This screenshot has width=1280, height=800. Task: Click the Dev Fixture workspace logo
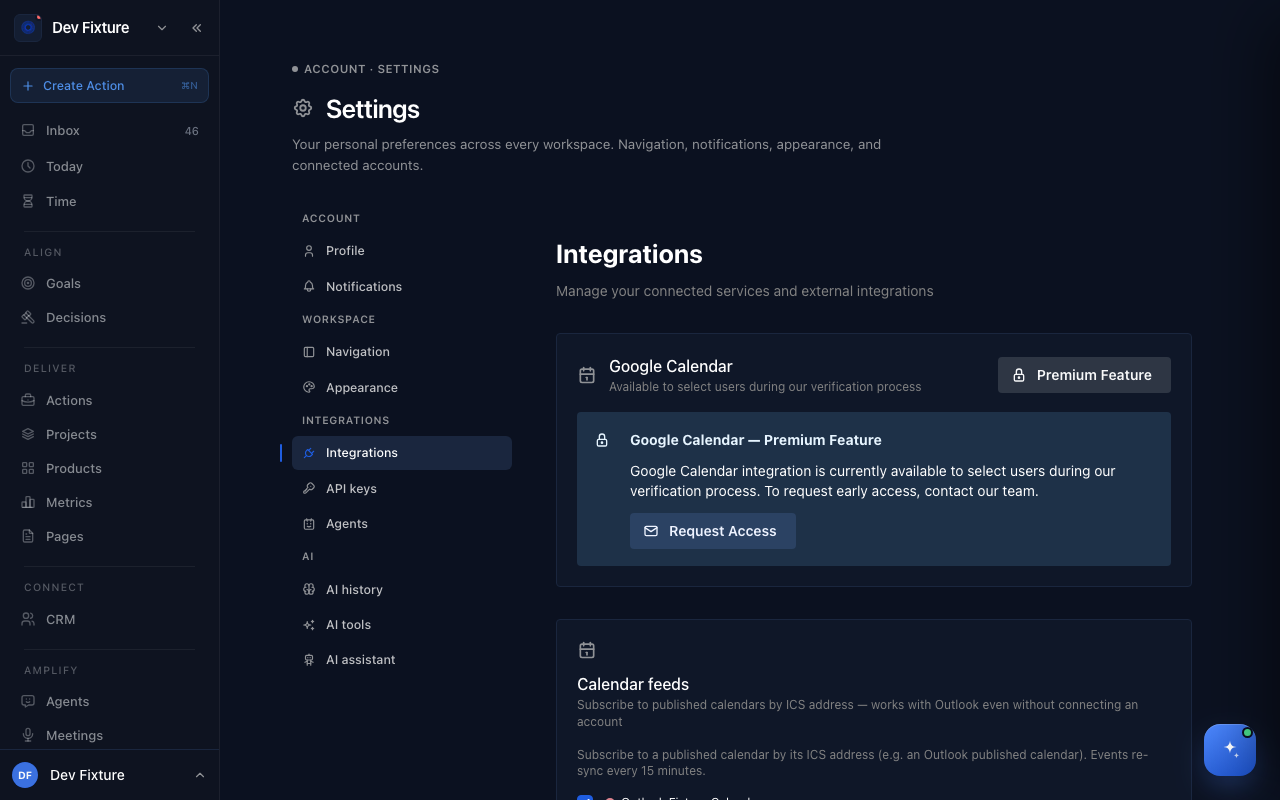(x=28, y=28)
